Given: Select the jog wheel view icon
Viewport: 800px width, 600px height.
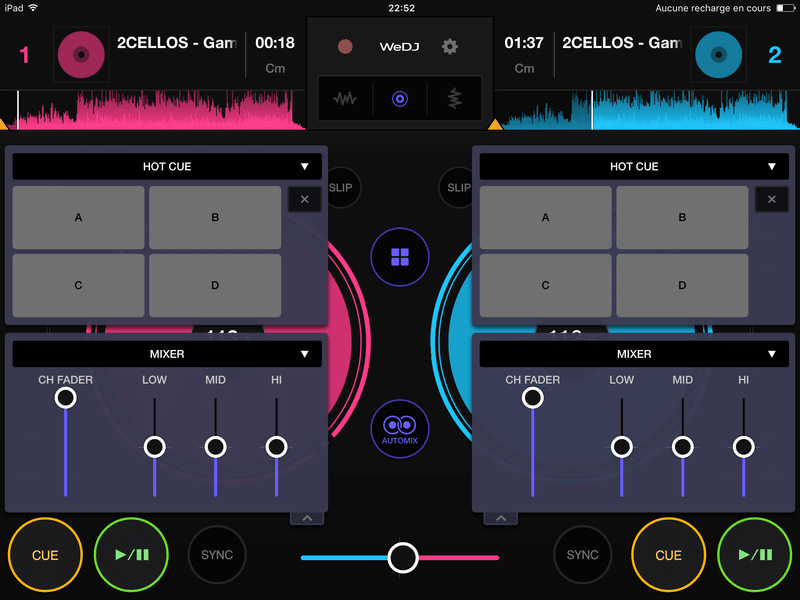Looking at the screenshot, I should pos(399,98).
